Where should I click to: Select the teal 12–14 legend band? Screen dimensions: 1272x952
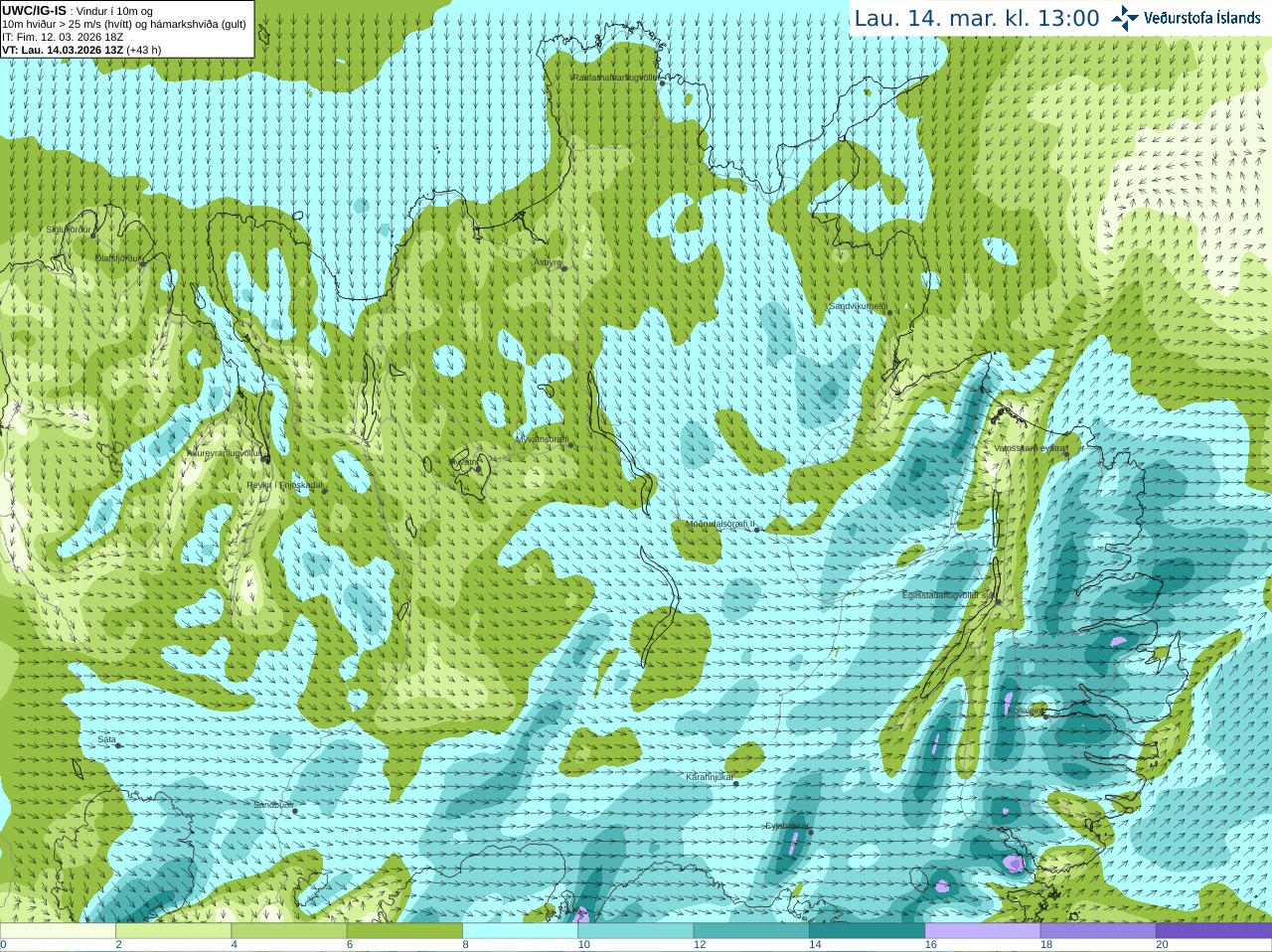point(751,931)
